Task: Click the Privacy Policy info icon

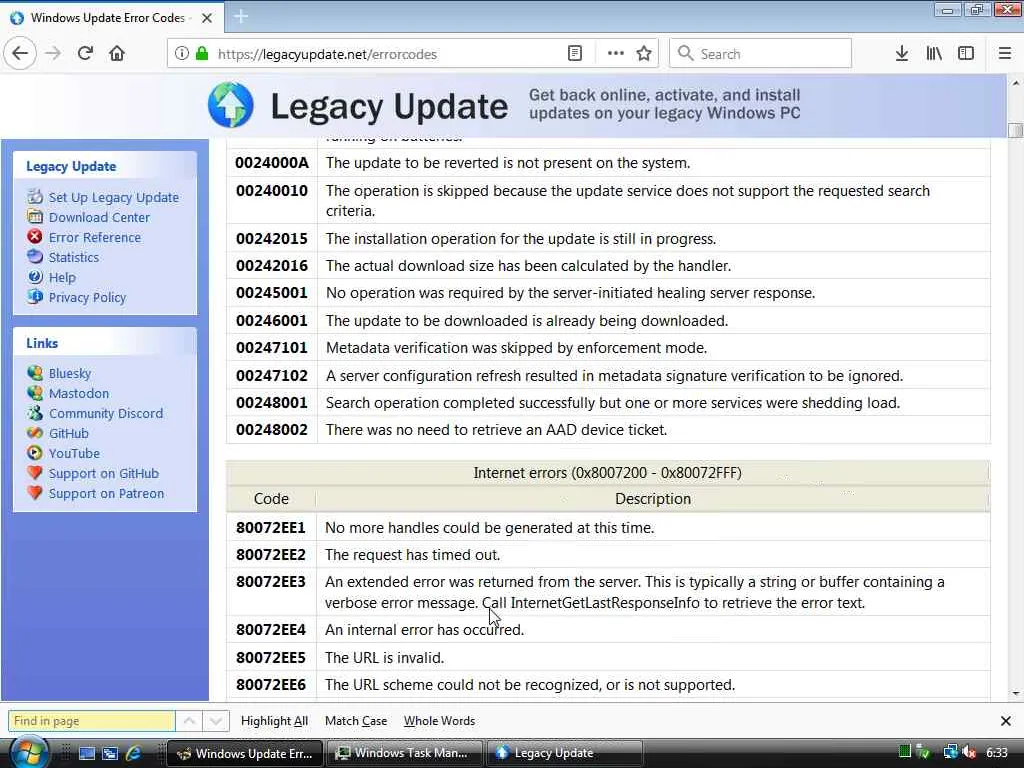Action: click(35, 296)
